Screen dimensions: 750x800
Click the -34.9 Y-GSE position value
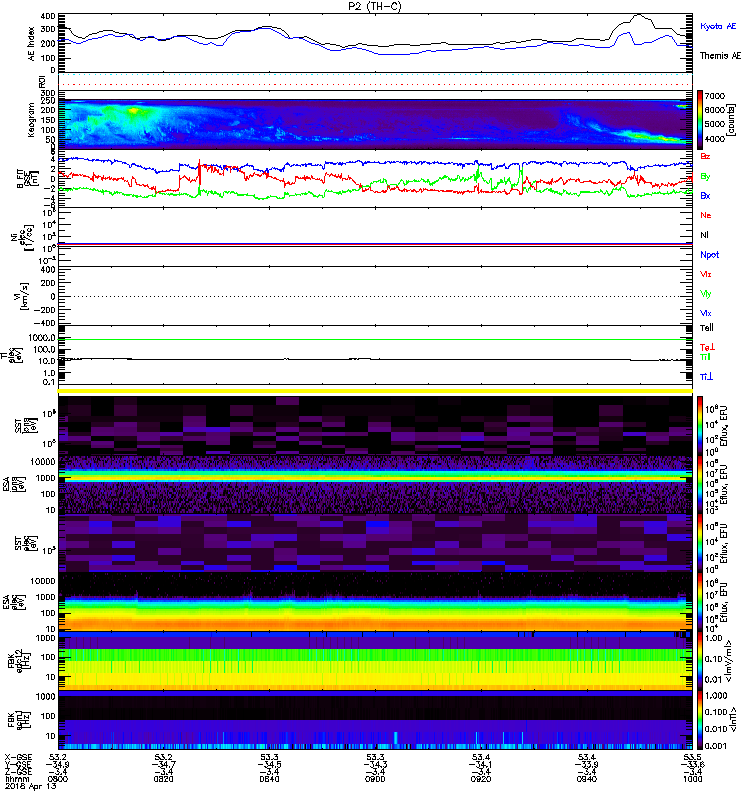click(58, 765)
